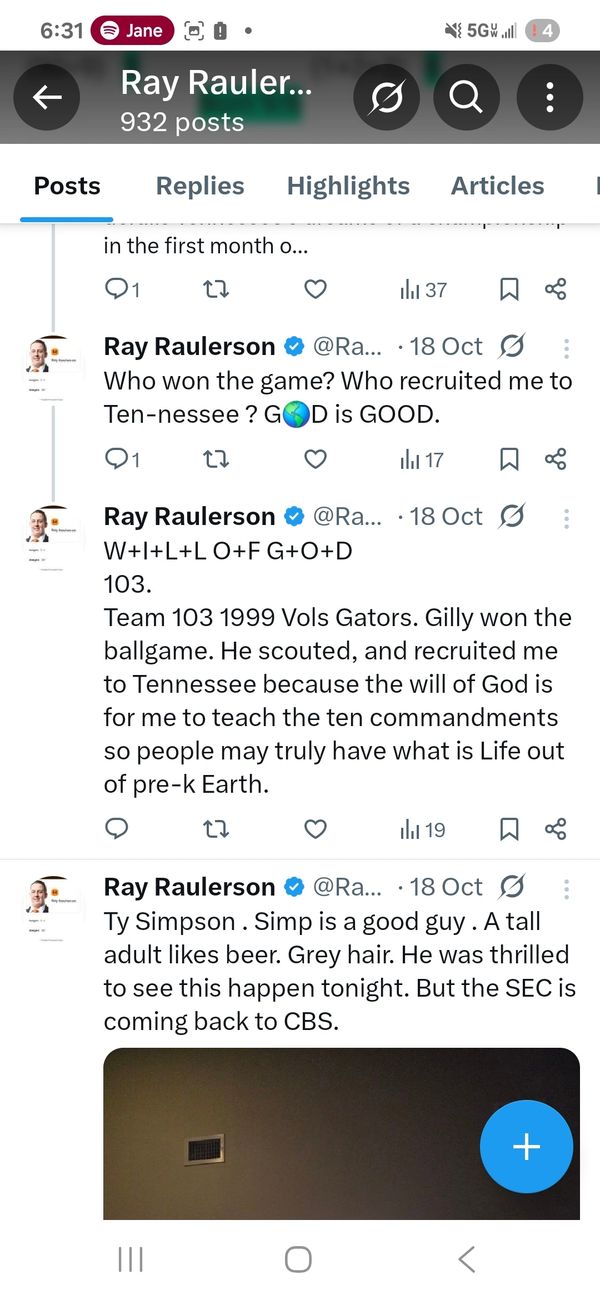Open more options on Ty Simpson post

(567, 888)
